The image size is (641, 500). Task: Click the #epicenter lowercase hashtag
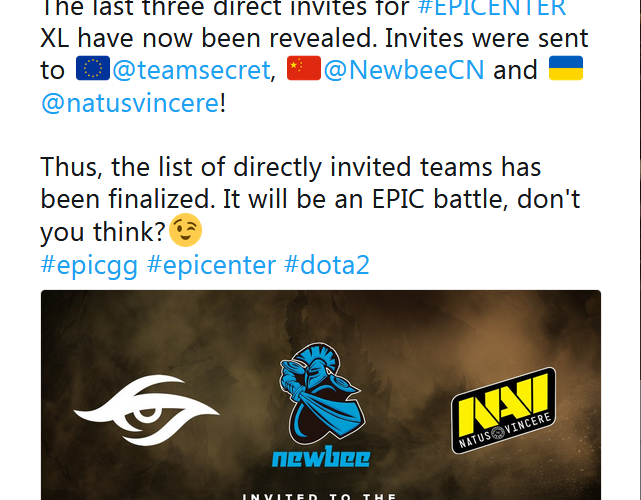tap(211, 265)
